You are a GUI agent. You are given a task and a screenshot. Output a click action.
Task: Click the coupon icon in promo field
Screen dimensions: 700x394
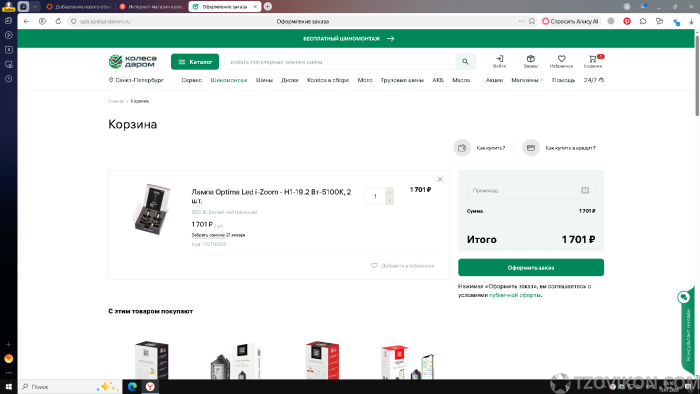[585, 191]
